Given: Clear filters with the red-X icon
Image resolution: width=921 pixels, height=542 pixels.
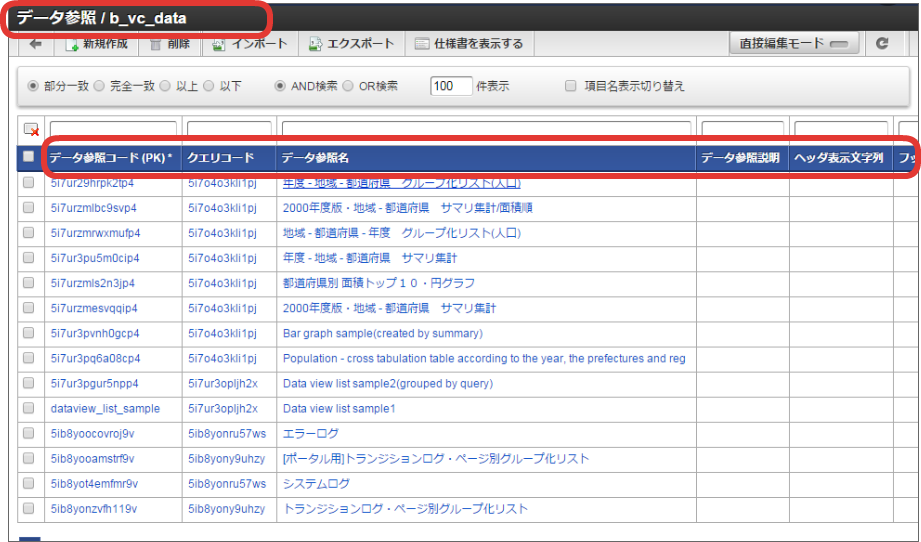Looking at the screenshot, I should (31, 130).
